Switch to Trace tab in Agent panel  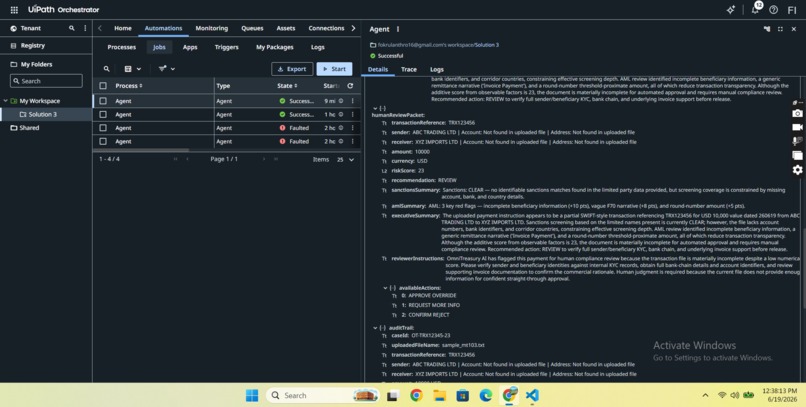tap(409, 69)
